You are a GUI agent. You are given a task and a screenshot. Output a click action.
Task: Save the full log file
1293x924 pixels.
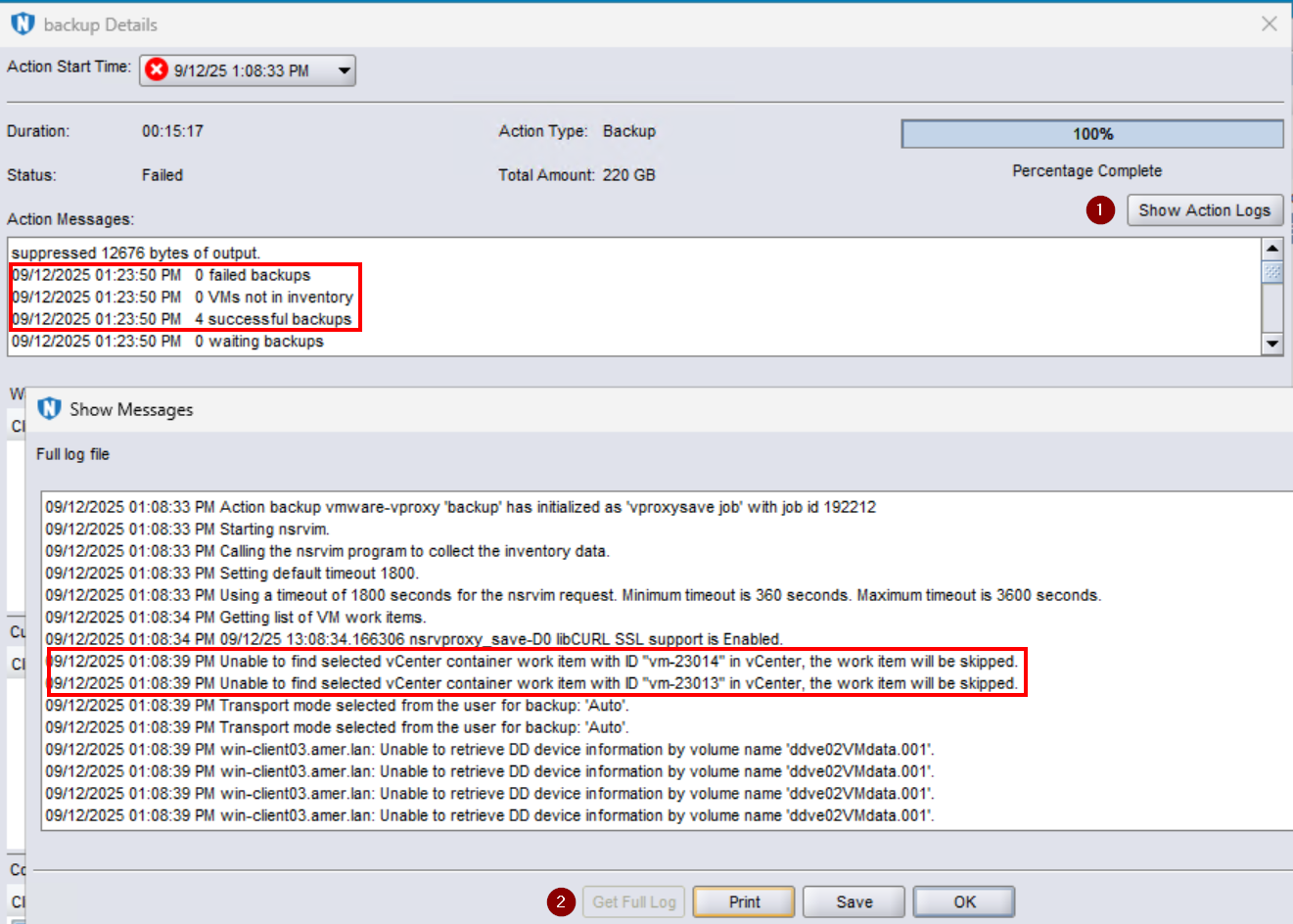point(853,901)
